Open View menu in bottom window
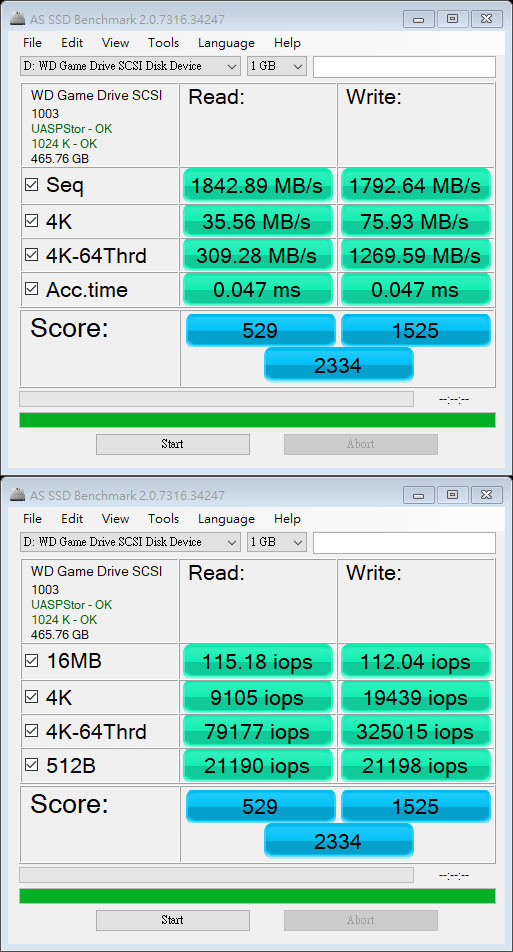Image resolution: width=513 pixels, height=952 pixels. pos(115,518)
